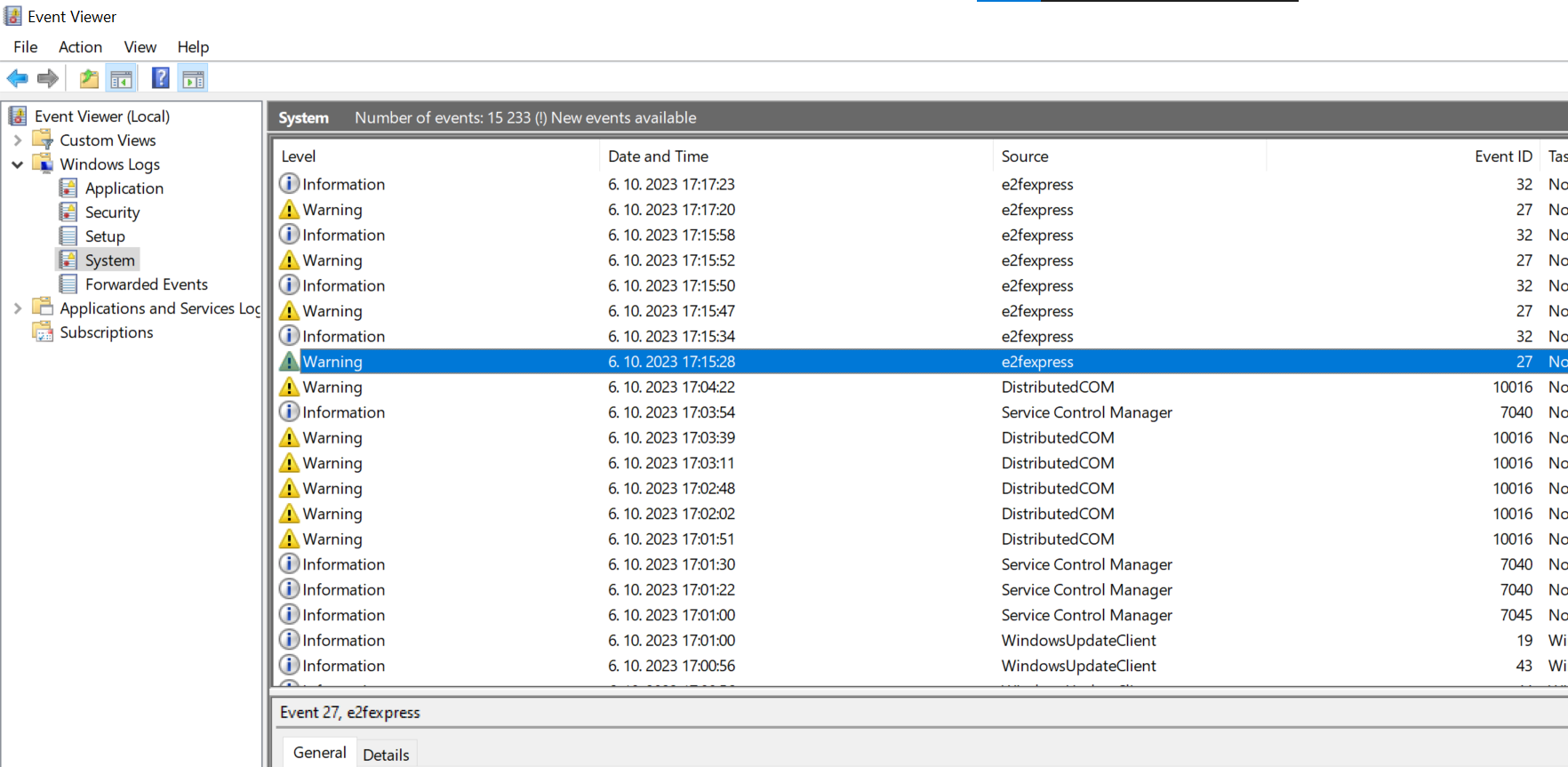The height and width of the screenshot is (767, 1568).
Task: Collapse the Windows Logs tree node
Action: [x=17, y=164]
